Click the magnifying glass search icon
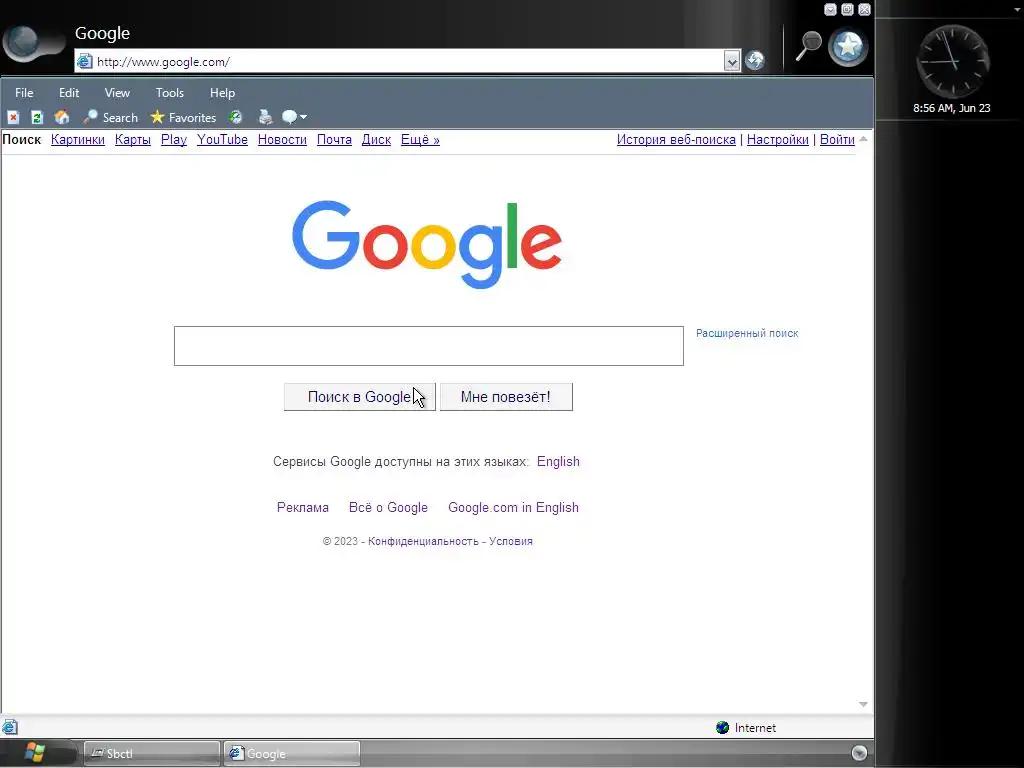The image size is (1024, 768). coord(808,46)
